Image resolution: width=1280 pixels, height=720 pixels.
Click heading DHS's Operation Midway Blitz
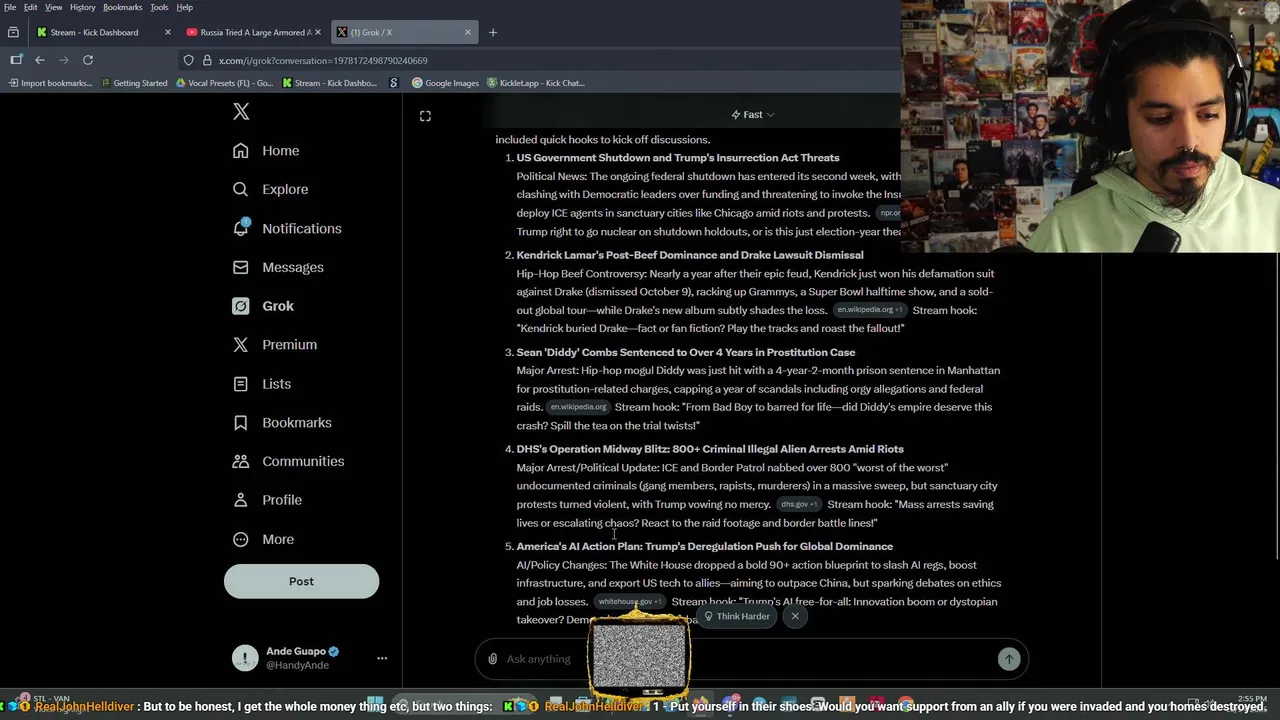710,449
